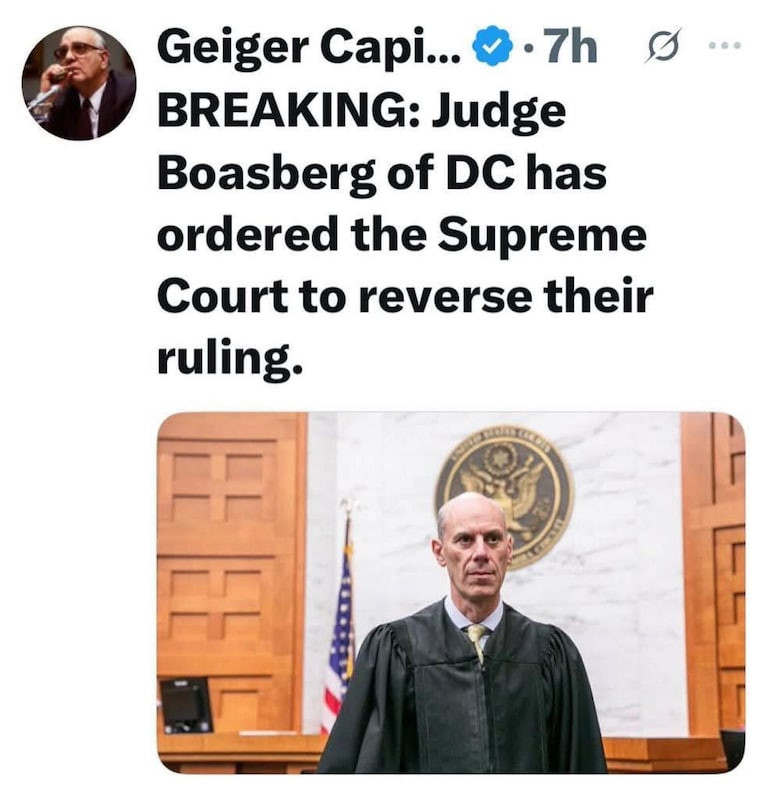
Task: Click the blue verified checkmark badge
Action: point(492,48)
